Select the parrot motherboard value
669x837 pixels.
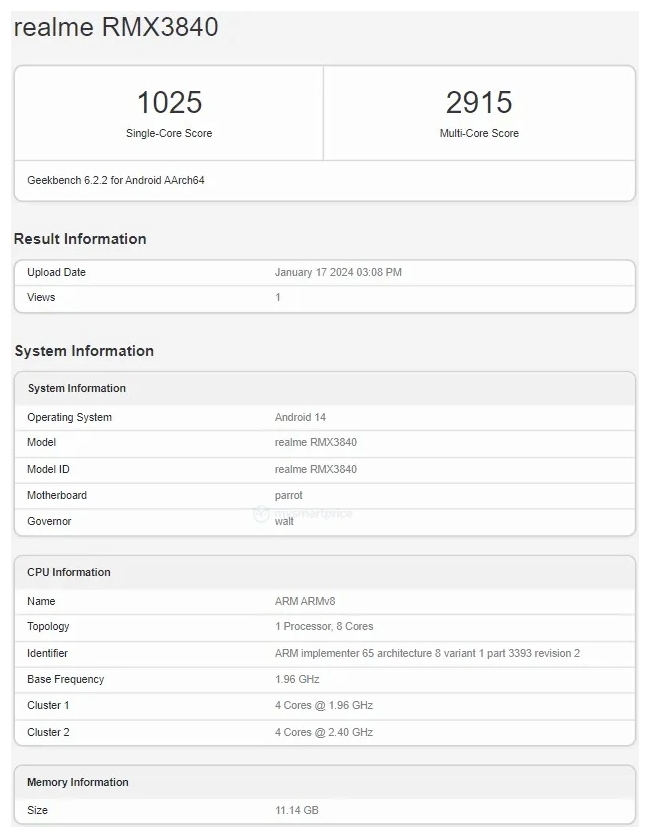(288, 496)
